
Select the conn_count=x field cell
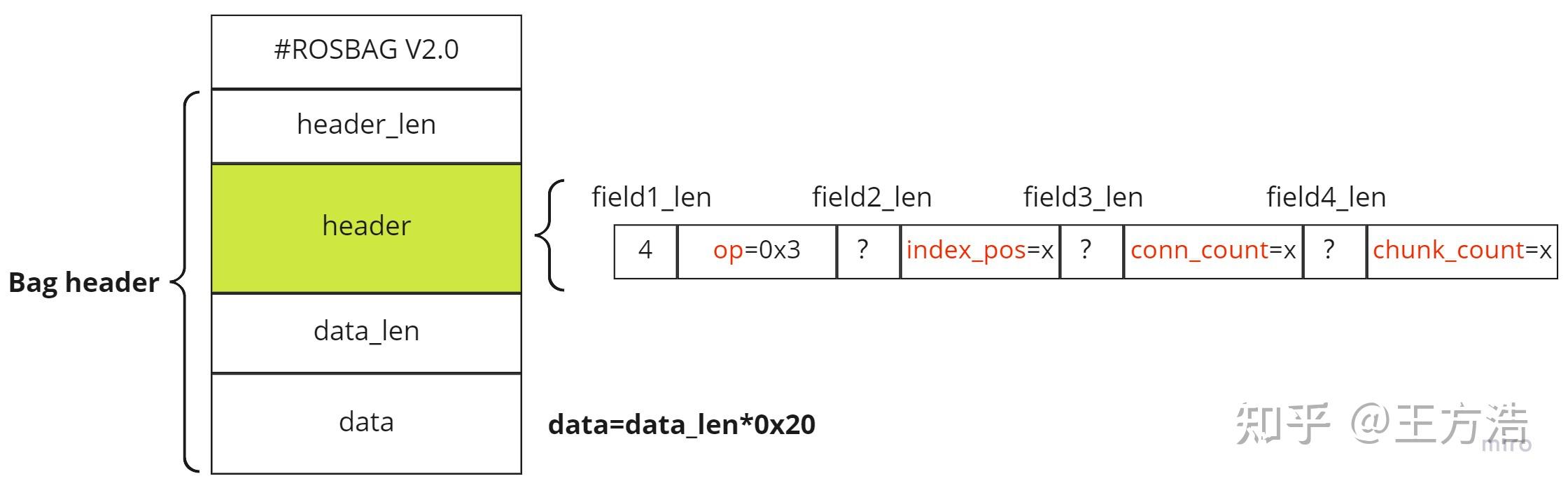pyautogui.click(x=1213, y=251)
